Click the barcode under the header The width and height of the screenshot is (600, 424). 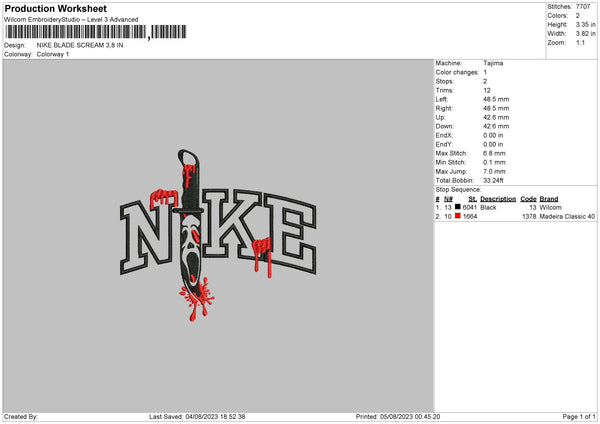click(x=96, y=32)
